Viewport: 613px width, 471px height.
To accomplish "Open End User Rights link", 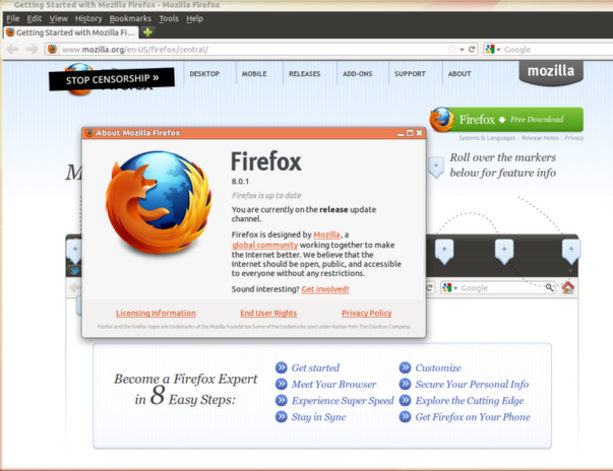I will click(269, 313).
